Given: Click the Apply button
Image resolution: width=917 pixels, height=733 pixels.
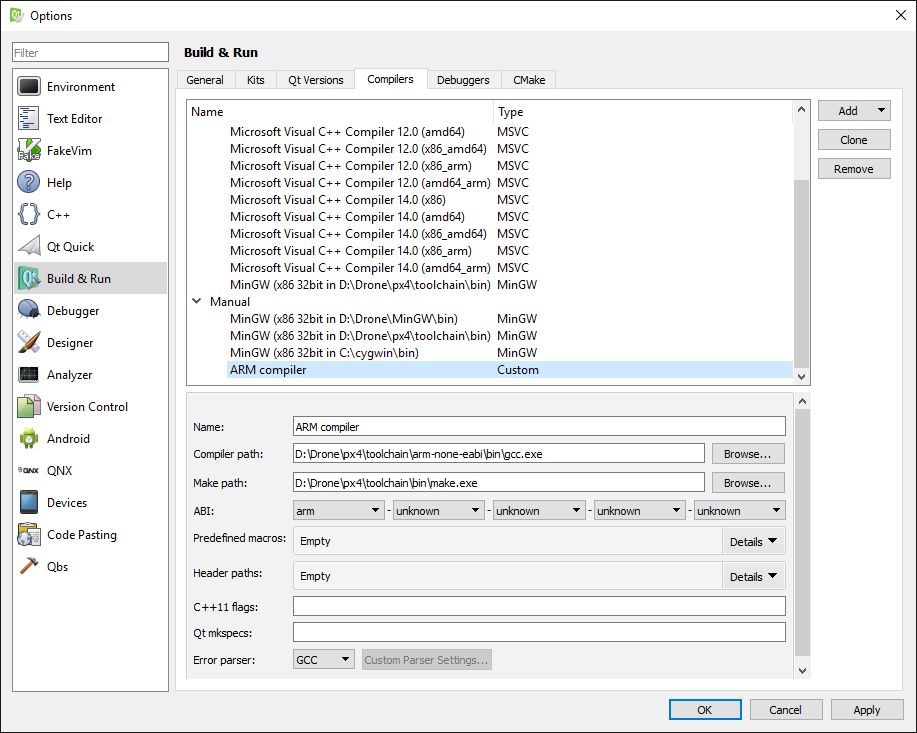Looking at the screenshot, I should click(x=866, y=710).
